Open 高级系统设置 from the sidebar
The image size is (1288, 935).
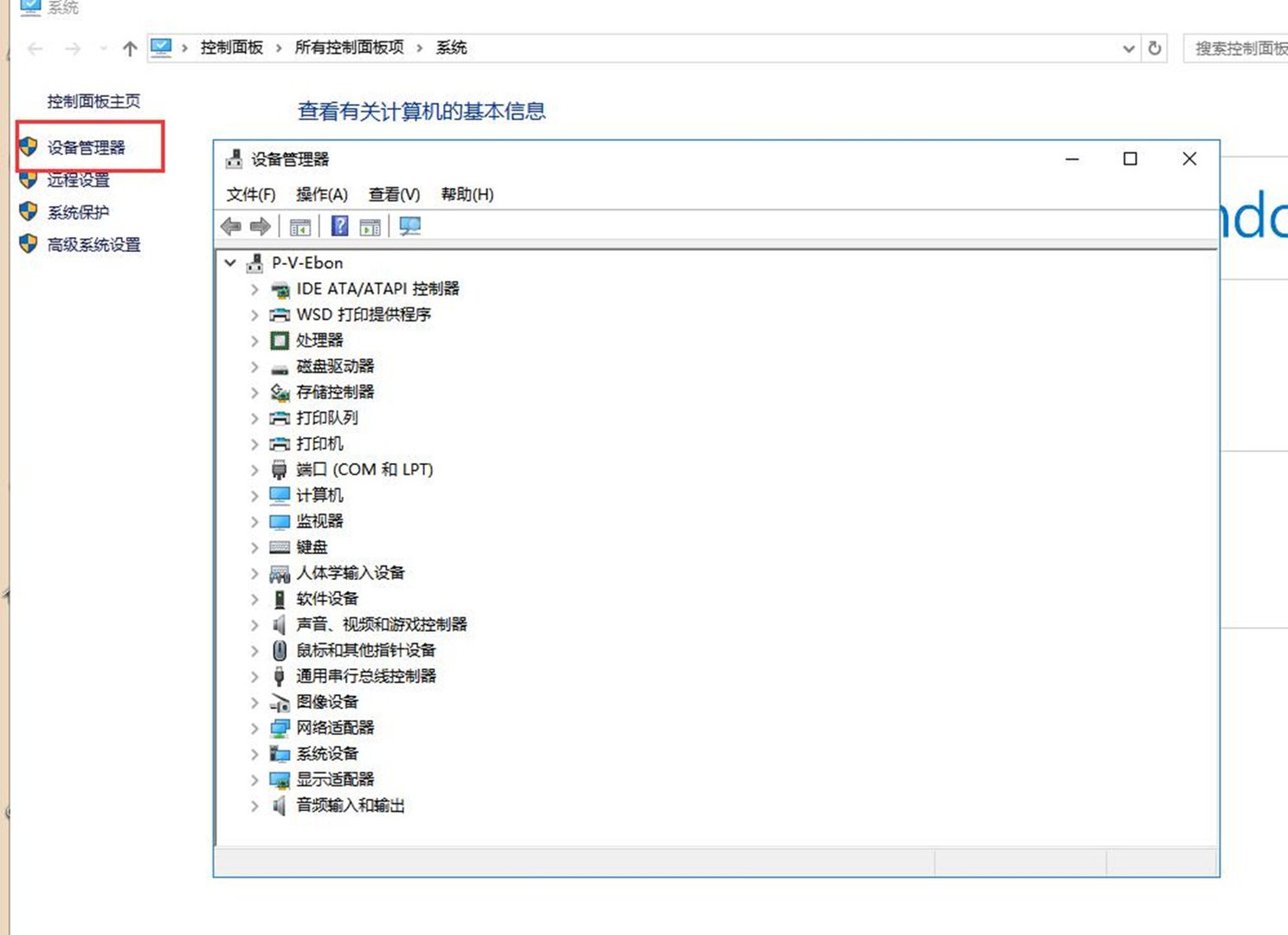[x=93, y=245]
